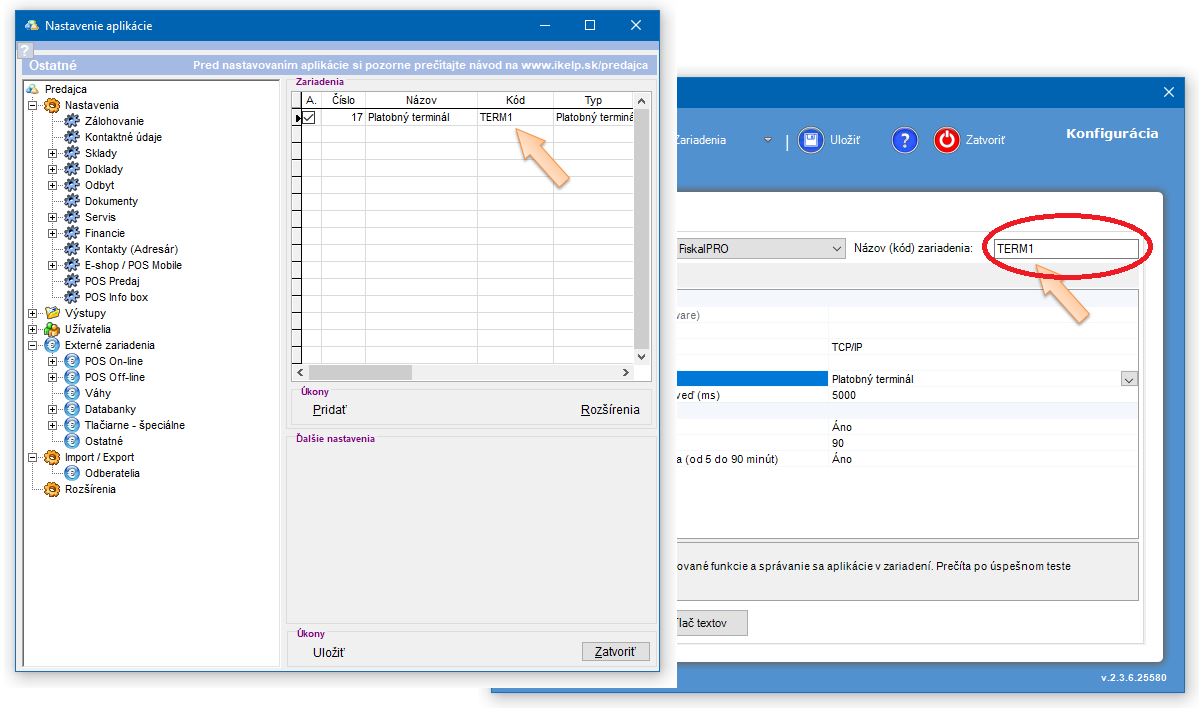Open the Výstupy folder icon
The height and width of the screenshot is (713, 1203).
pyautogui.click(x=52, y=313)
